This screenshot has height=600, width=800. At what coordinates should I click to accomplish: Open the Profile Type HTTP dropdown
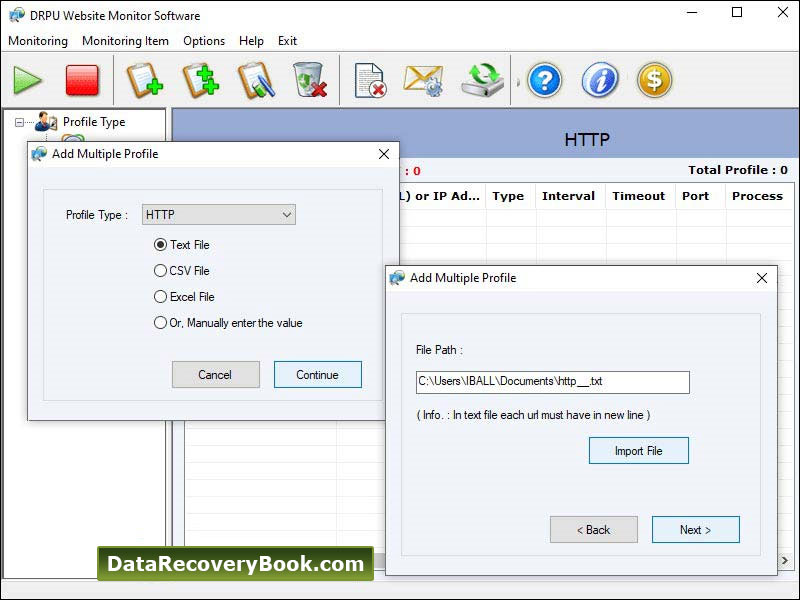point(219,215)
